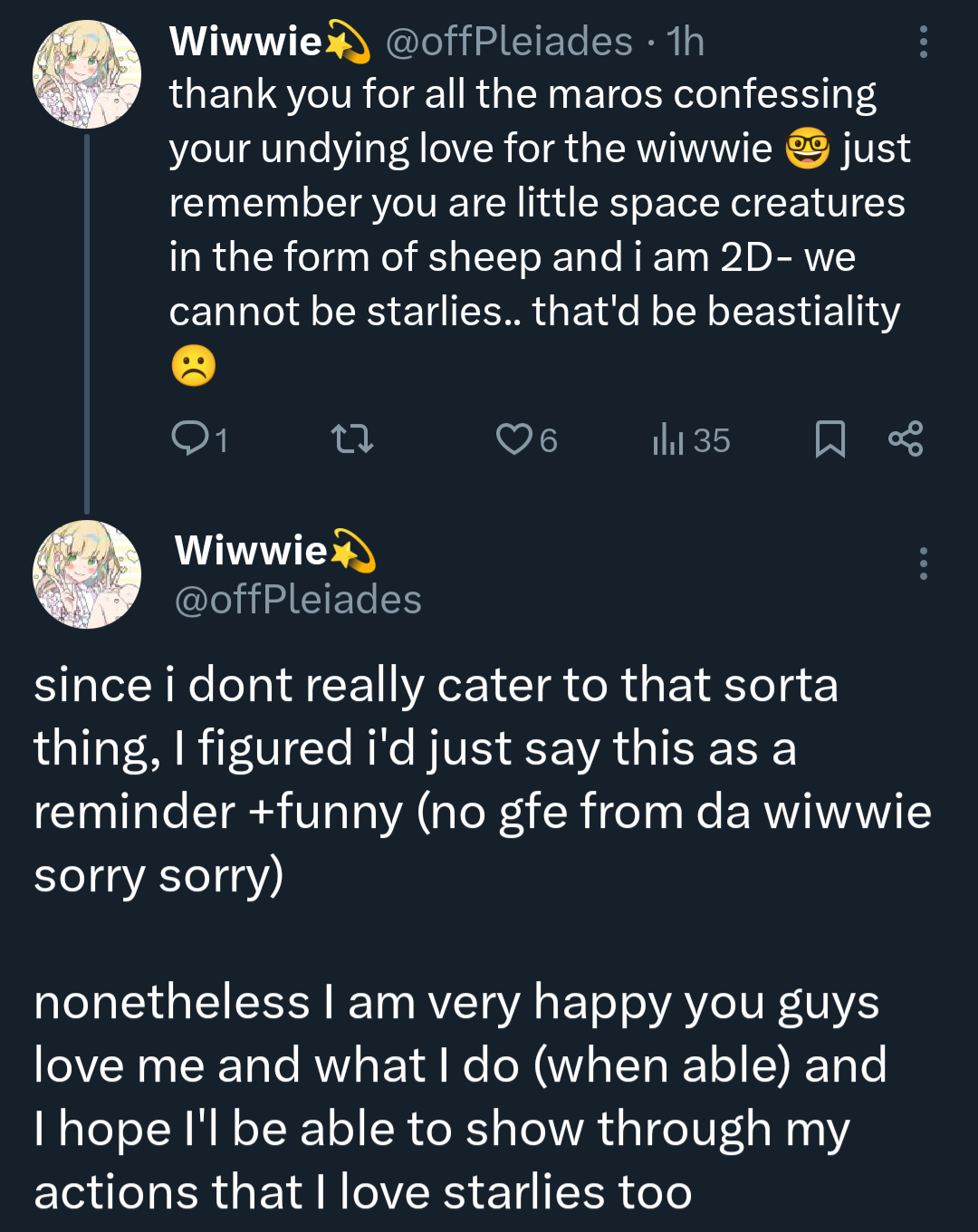Click the @offPleiades handle under the second name
The image size is (978, 1232).
298,600
